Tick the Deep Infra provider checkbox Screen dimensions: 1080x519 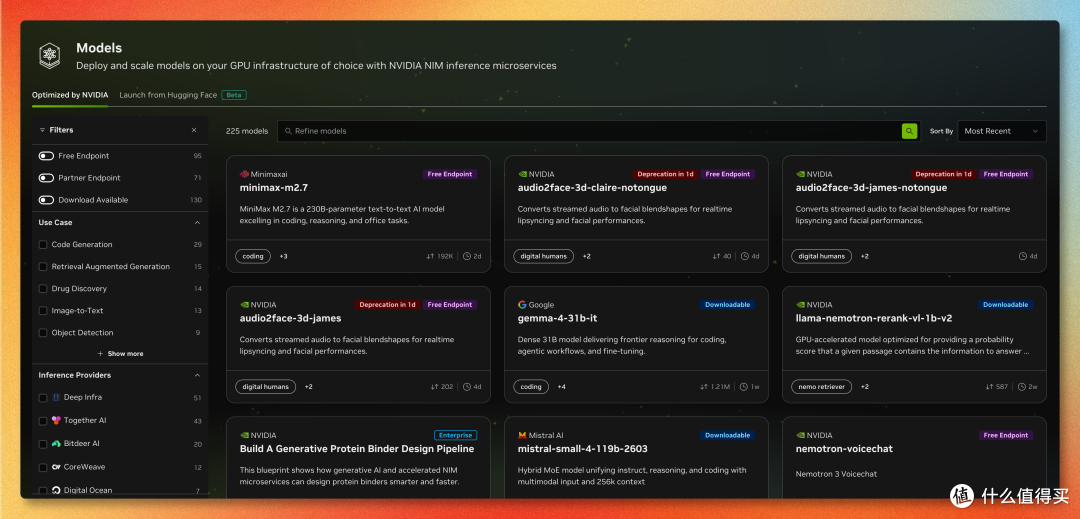(43, 398)
